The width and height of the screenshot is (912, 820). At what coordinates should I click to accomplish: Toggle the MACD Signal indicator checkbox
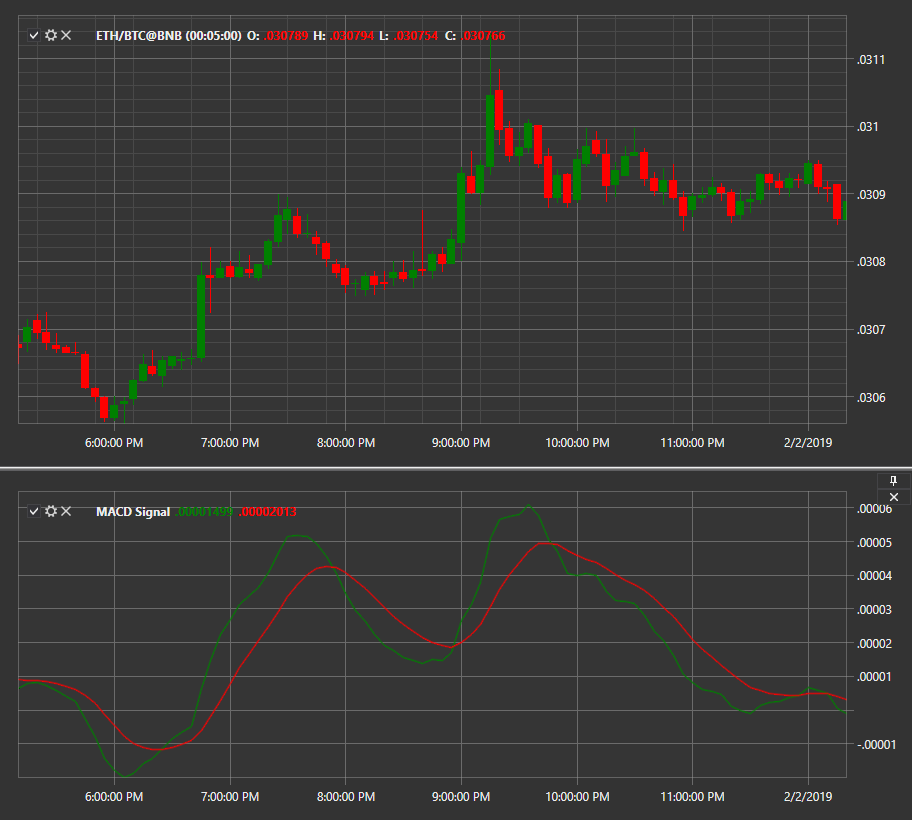click(x=34, y=511)
